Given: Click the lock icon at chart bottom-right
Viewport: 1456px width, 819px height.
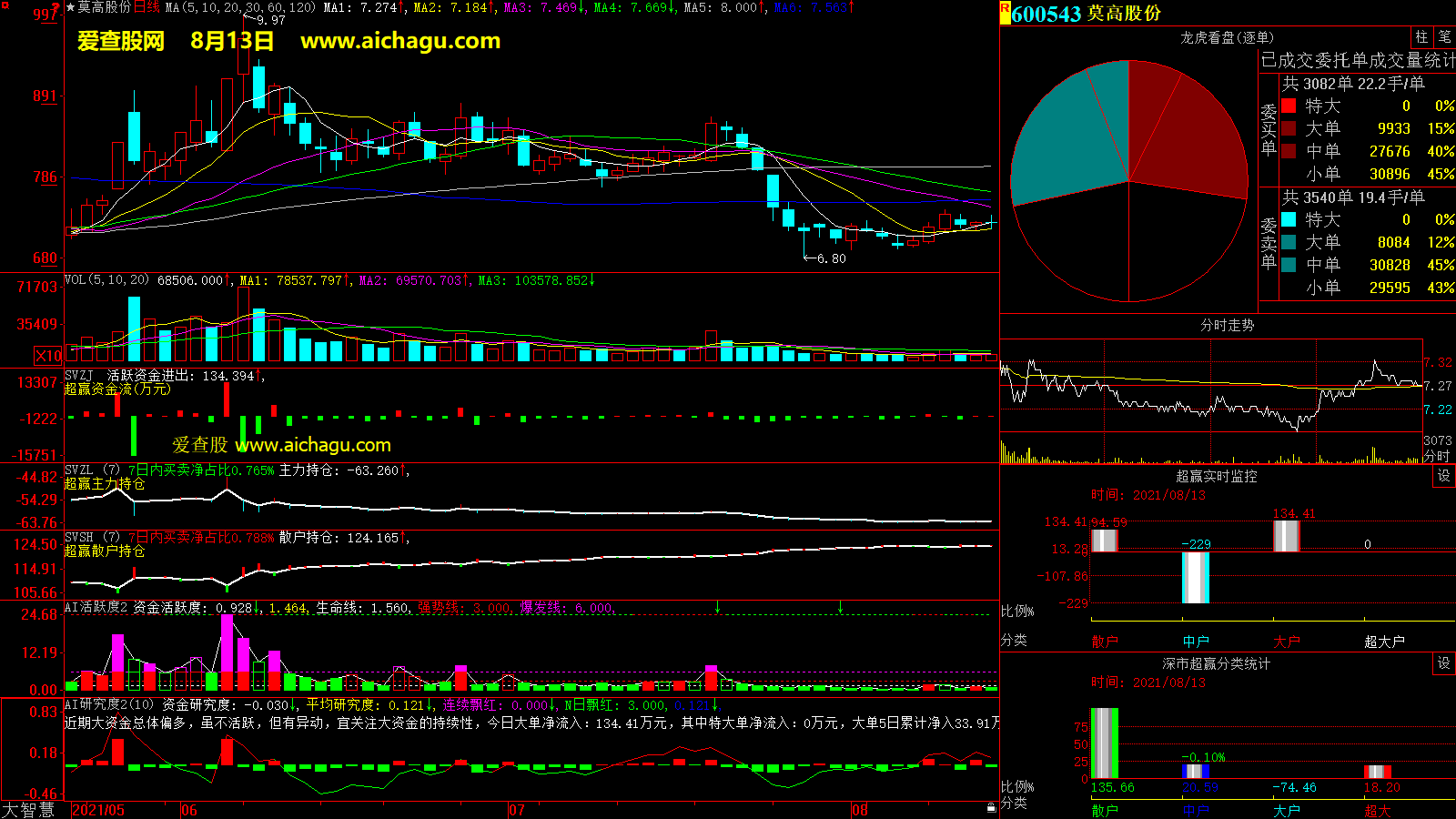Looking at the screenshot, I should 991,807.
